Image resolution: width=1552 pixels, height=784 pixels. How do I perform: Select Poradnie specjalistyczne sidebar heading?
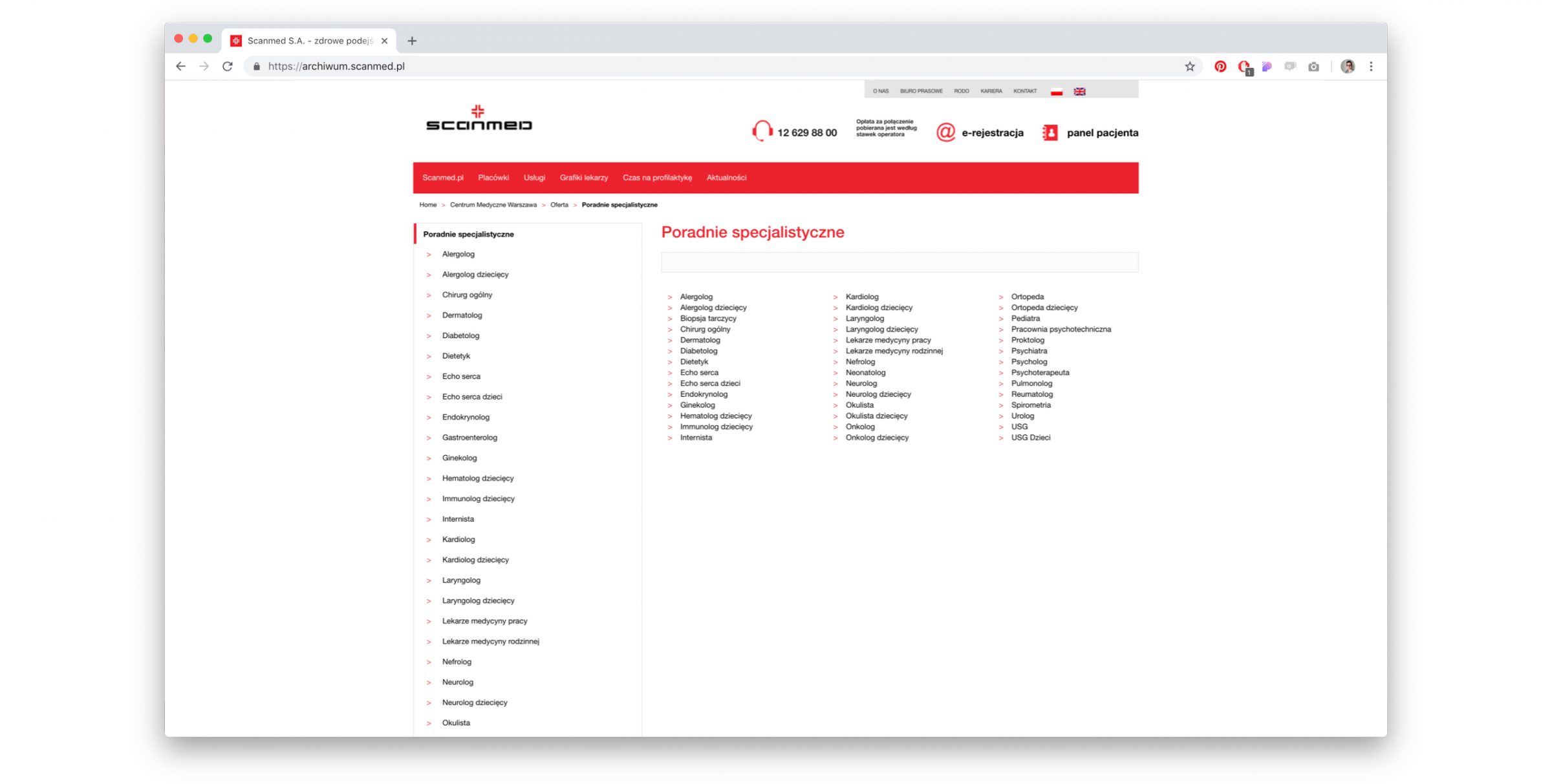coord(469,234)
